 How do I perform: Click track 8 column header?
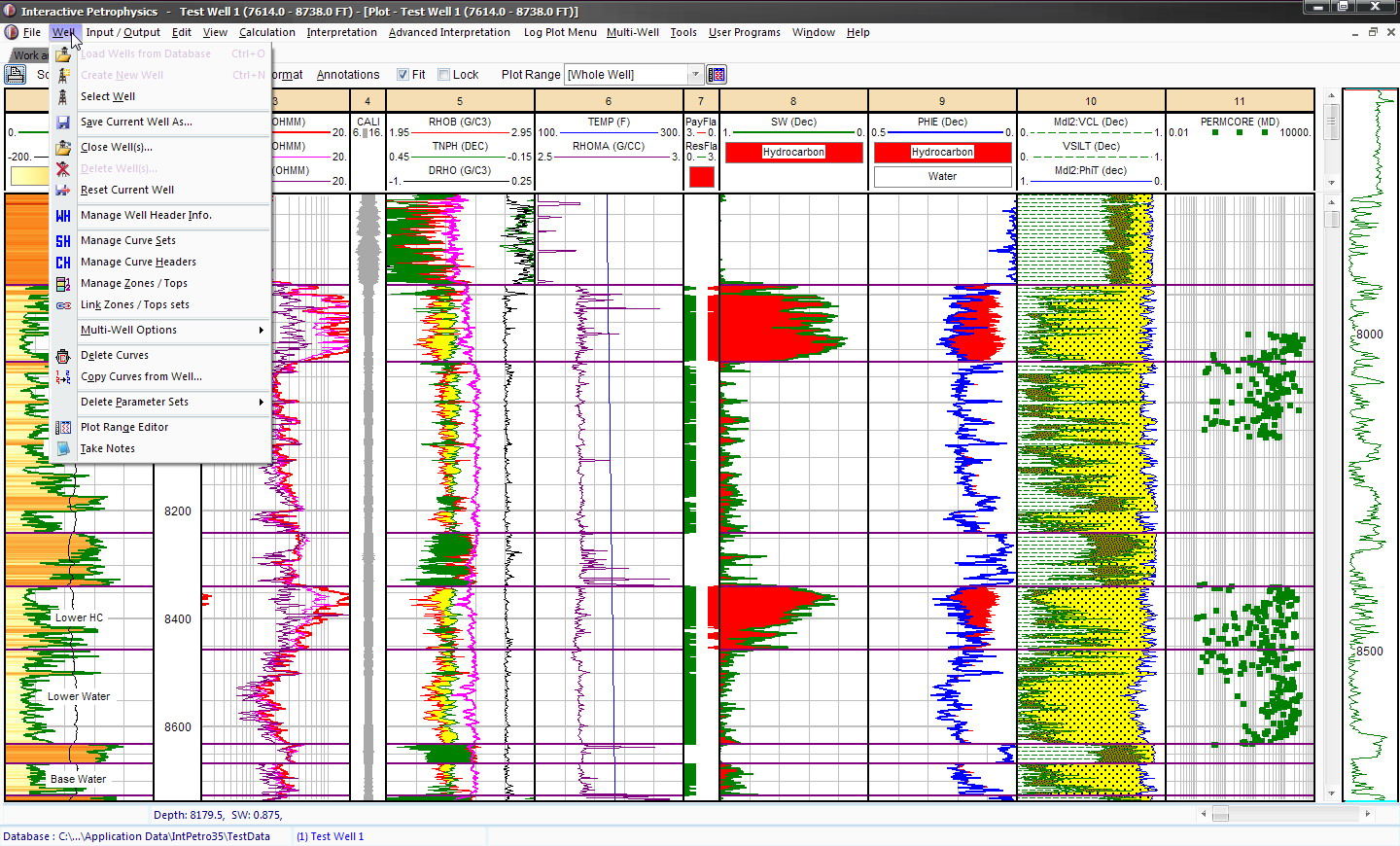[793, 101]
